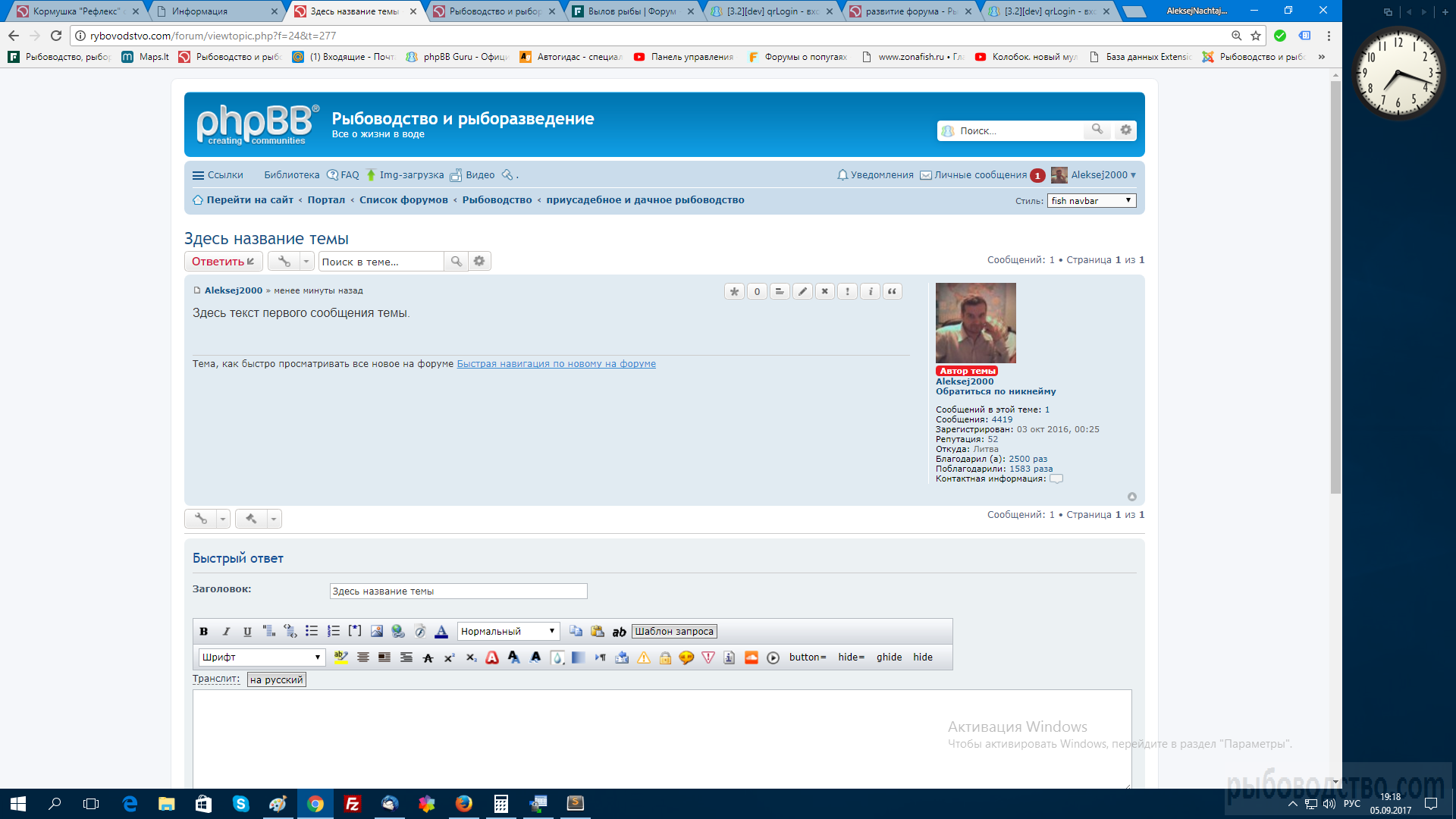Toggle bold formatting in quick reply editor
Viewport: 1456px width, 819px height.
204,631
